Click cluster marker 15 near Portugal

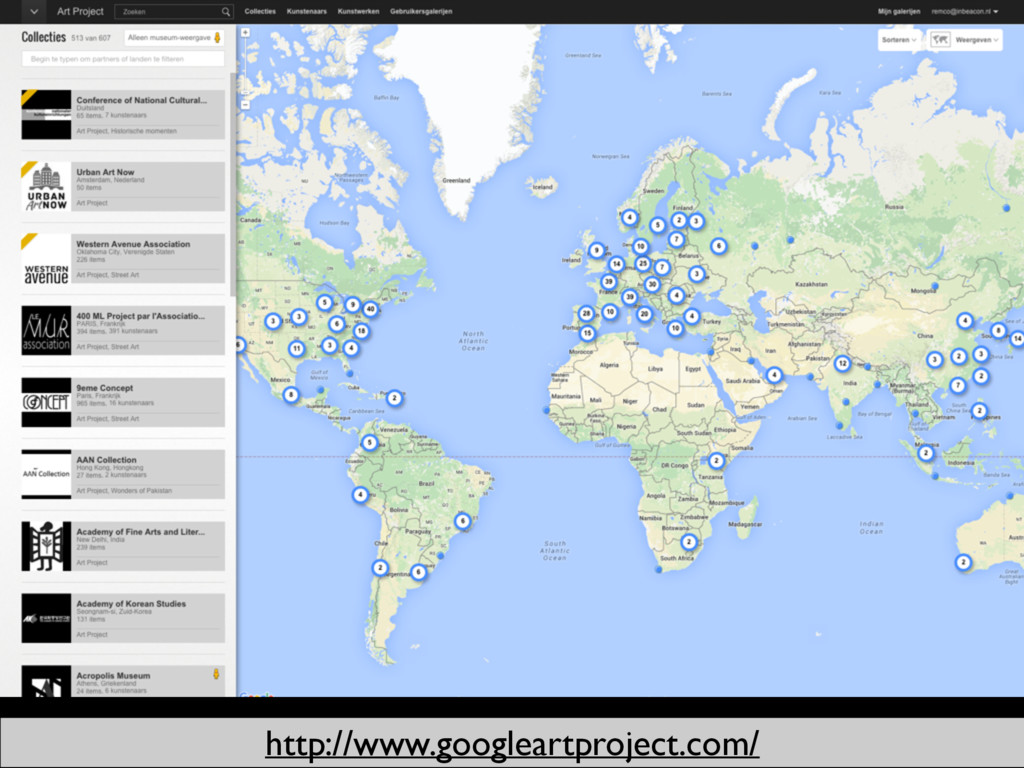pyautogui.click(x=587, y=333)
